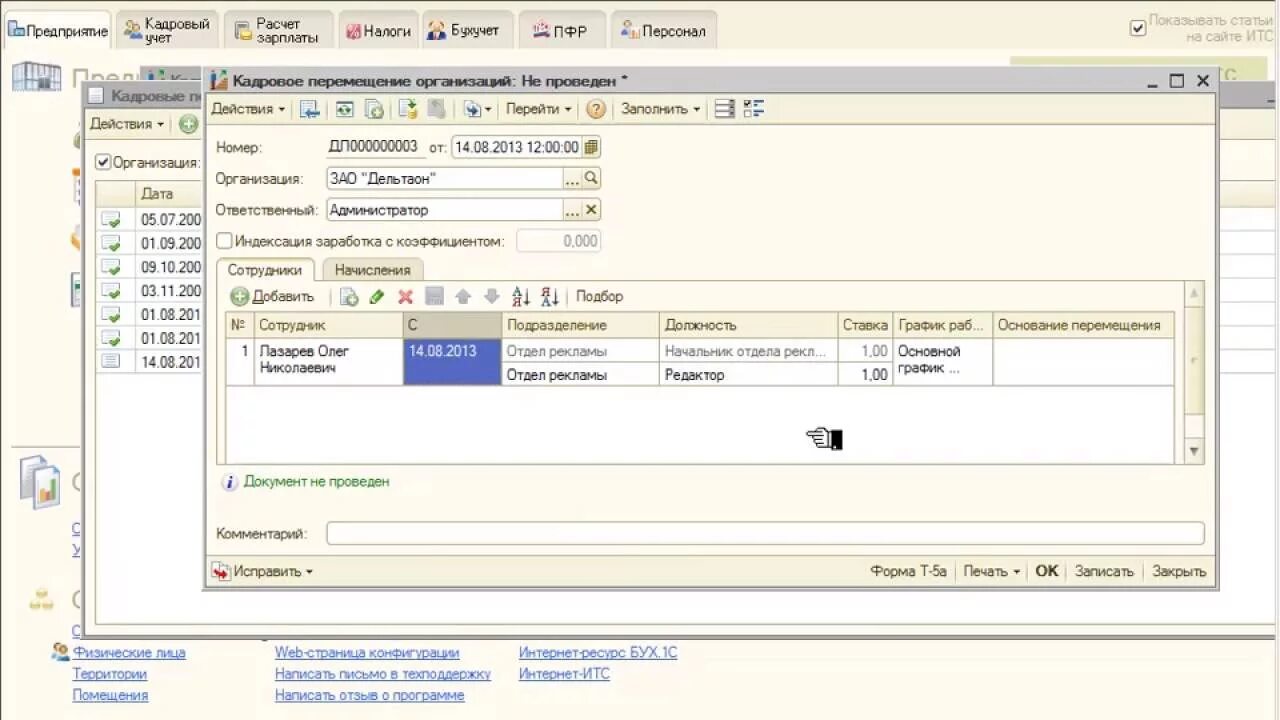Open the Физические лица link
Image resolution: width=1280 pixels, height=720 pixels.
tap(129, 653)
